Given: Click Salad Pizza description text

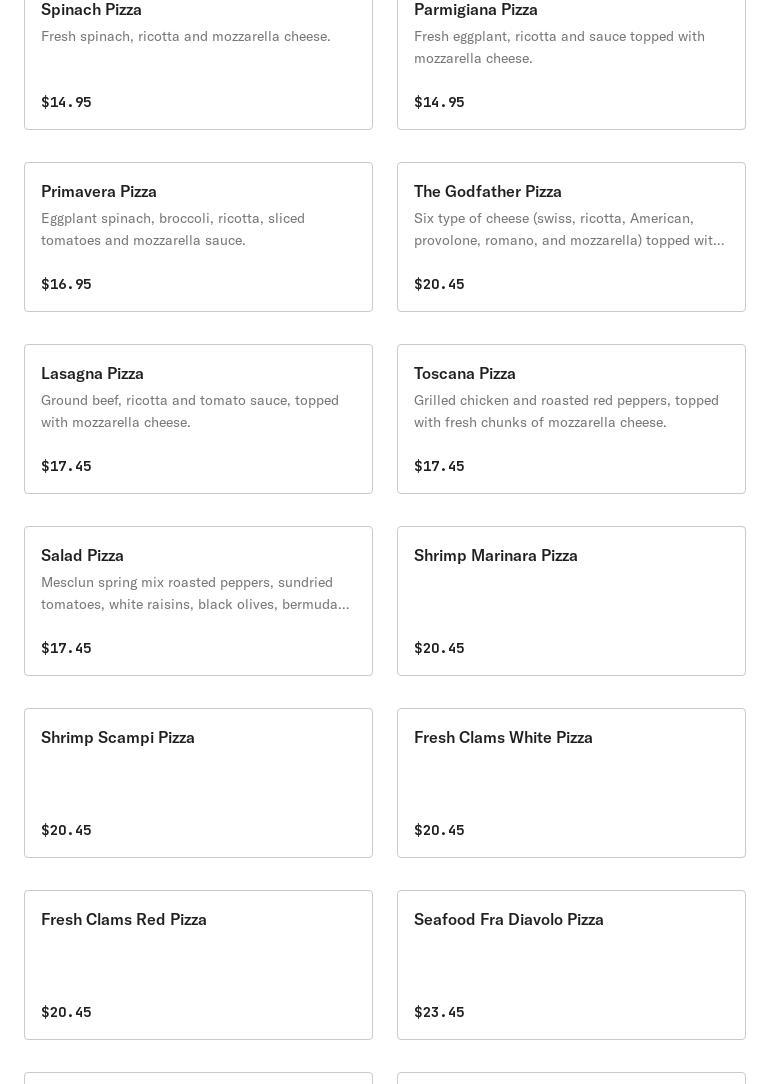Looking at the screenshot, I should [195, 593].
